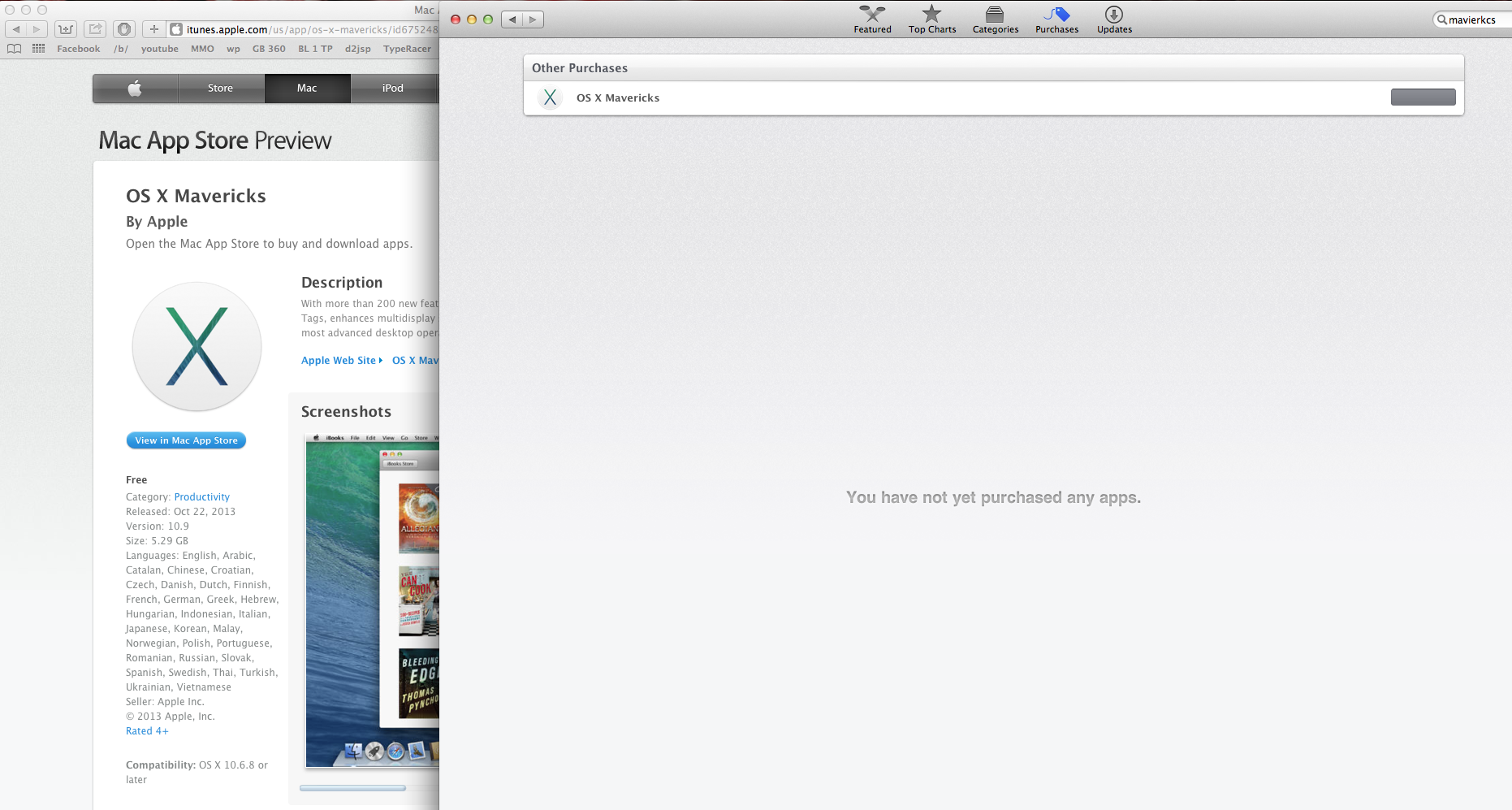Open Top Charts in the App Store
The image size is (1512, 810).
[x=932, y=19]
